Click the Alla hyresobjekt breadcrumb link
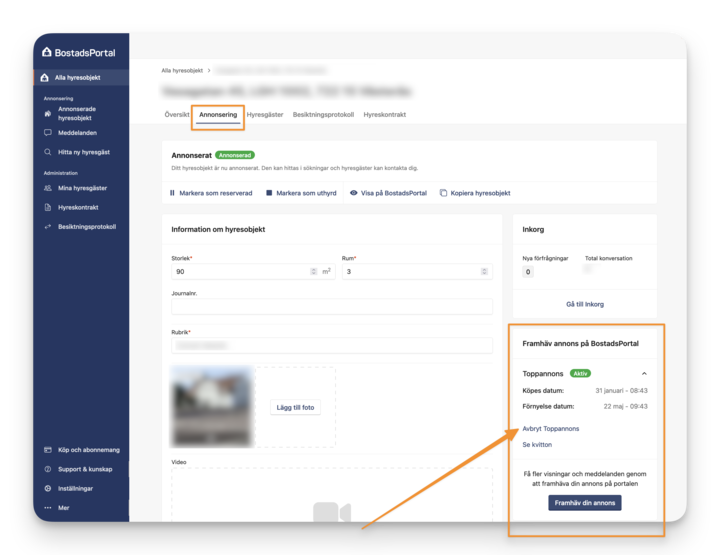720x555 pixels. [x=182, y=70]
